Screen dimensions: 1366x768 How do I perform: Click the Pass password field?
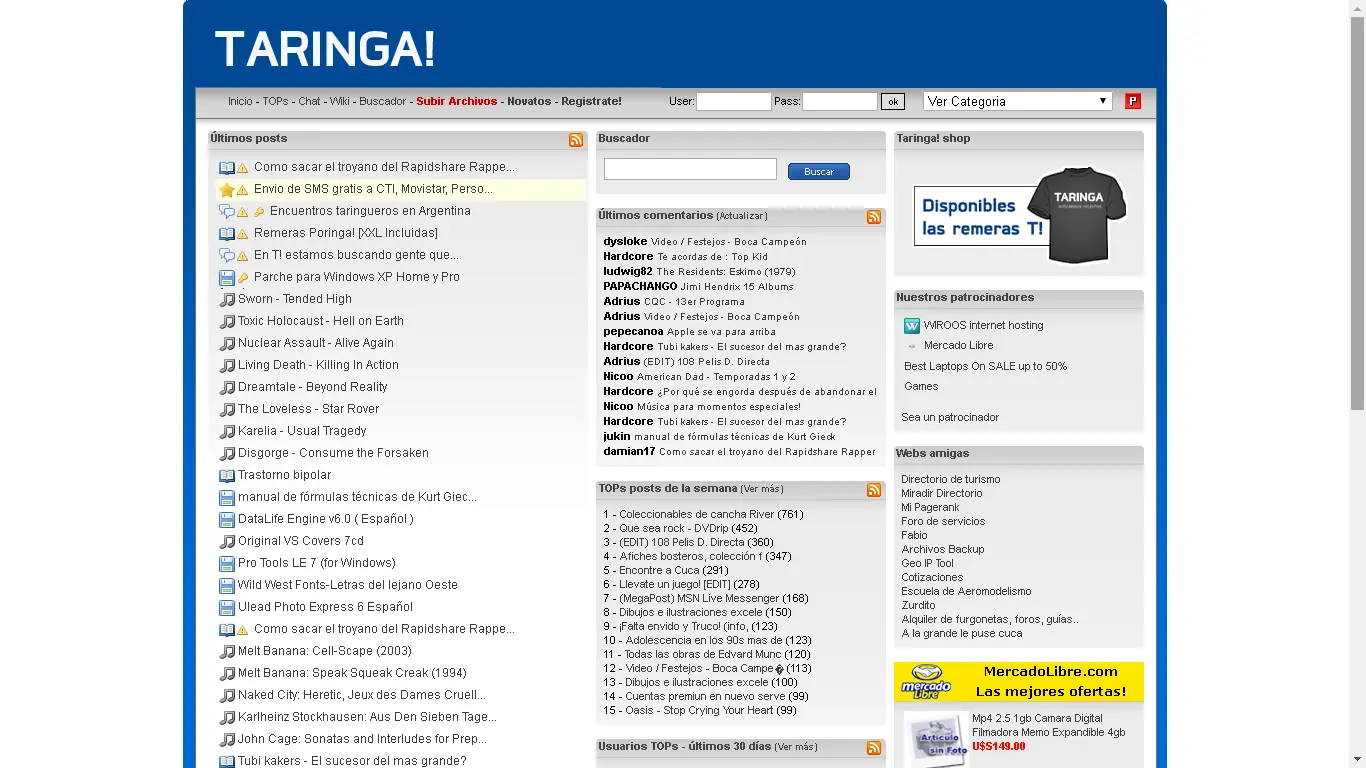[840, 101]
